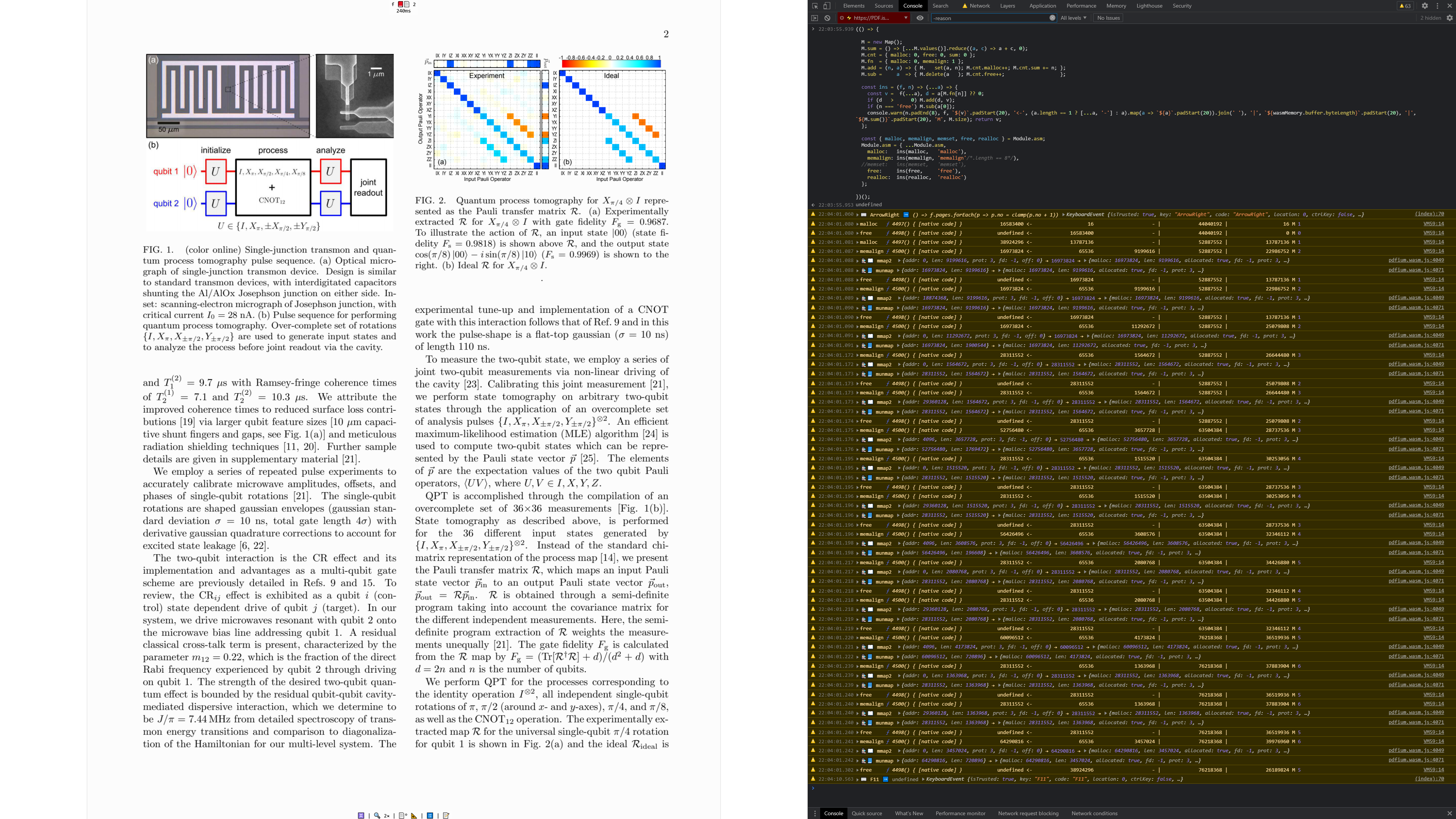
Task: Toggle the purple two-page view icon
Action: [361, 815]
